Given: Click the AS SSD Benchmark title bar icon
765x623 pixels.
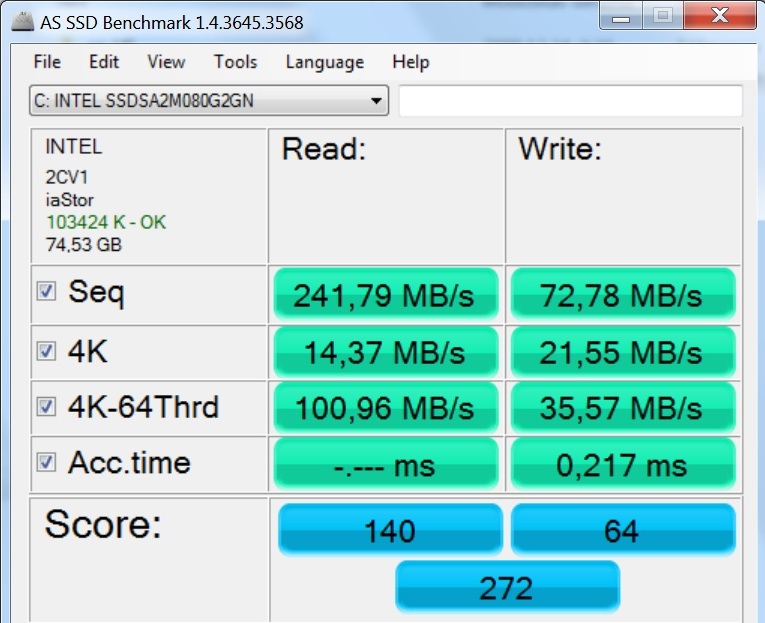Looking at the screenshot, I should tap(22, 22).
